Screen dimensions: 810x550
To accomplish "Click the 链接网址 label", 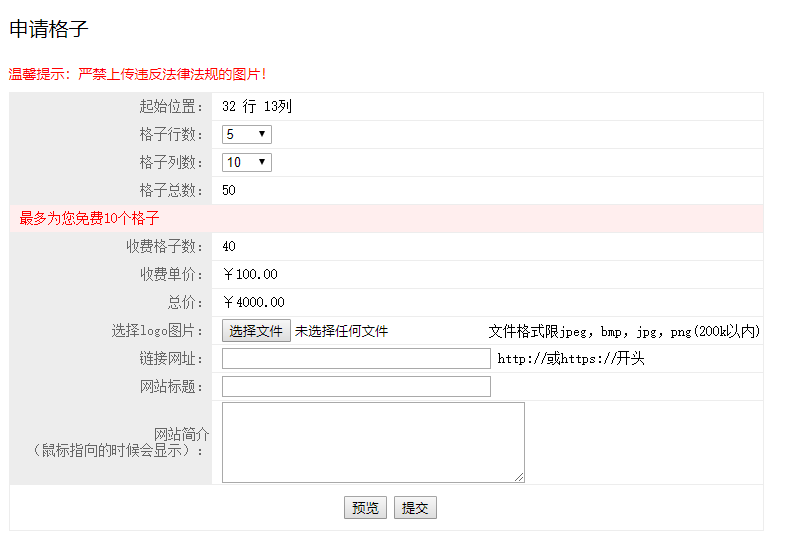I will coord(171,358).
